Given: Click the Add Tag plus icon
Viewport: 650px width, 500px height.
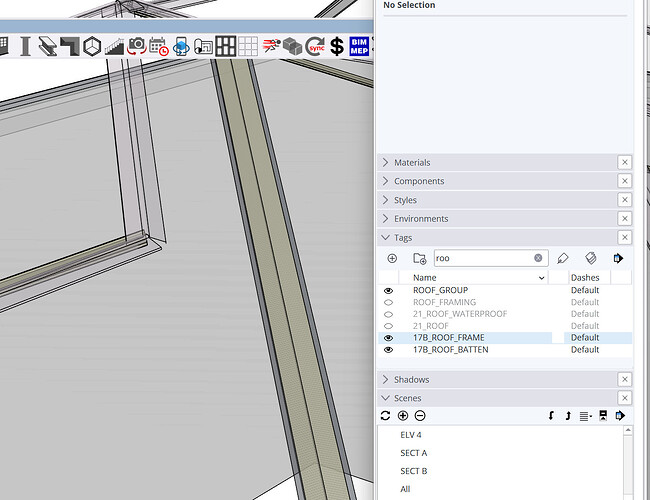Looking at the screenshot, I should click(391, 258).
